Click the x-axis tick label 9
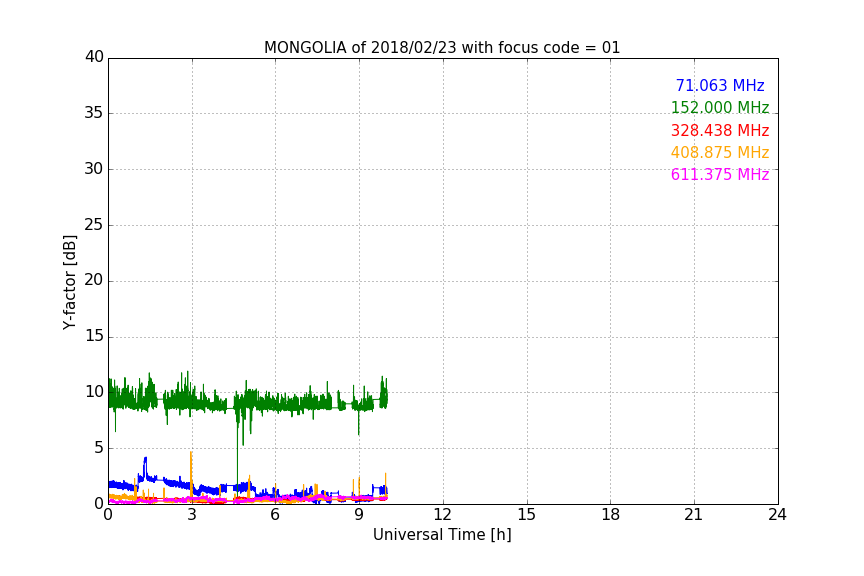 point(359,515)
